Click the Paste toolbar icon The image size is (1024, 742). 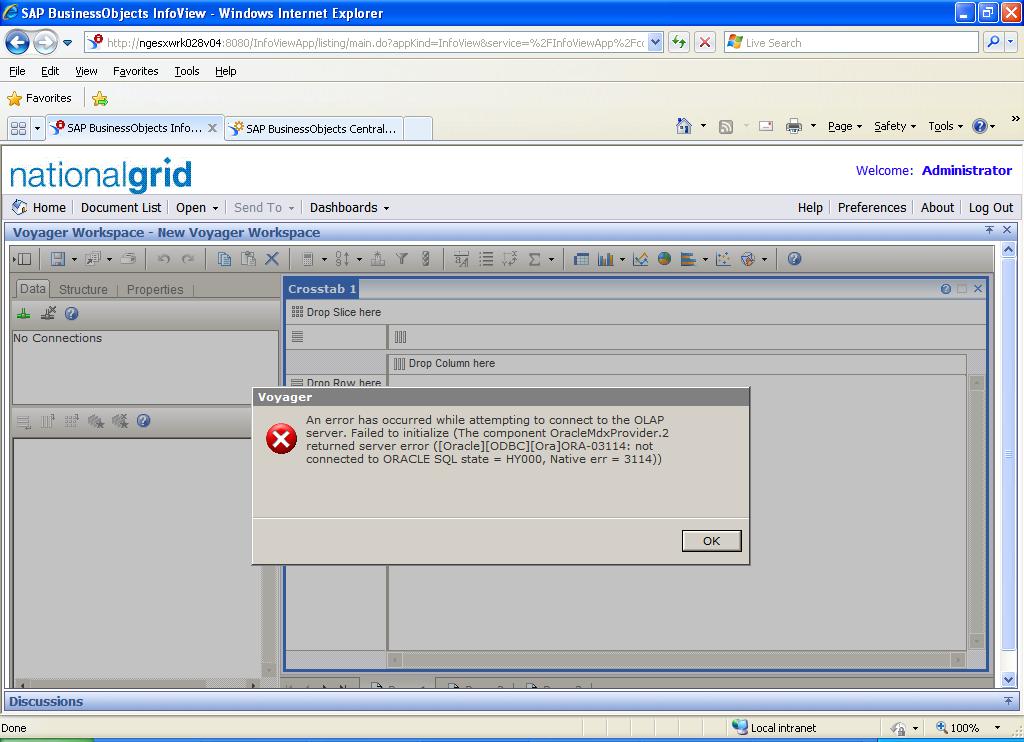(248, 259)
